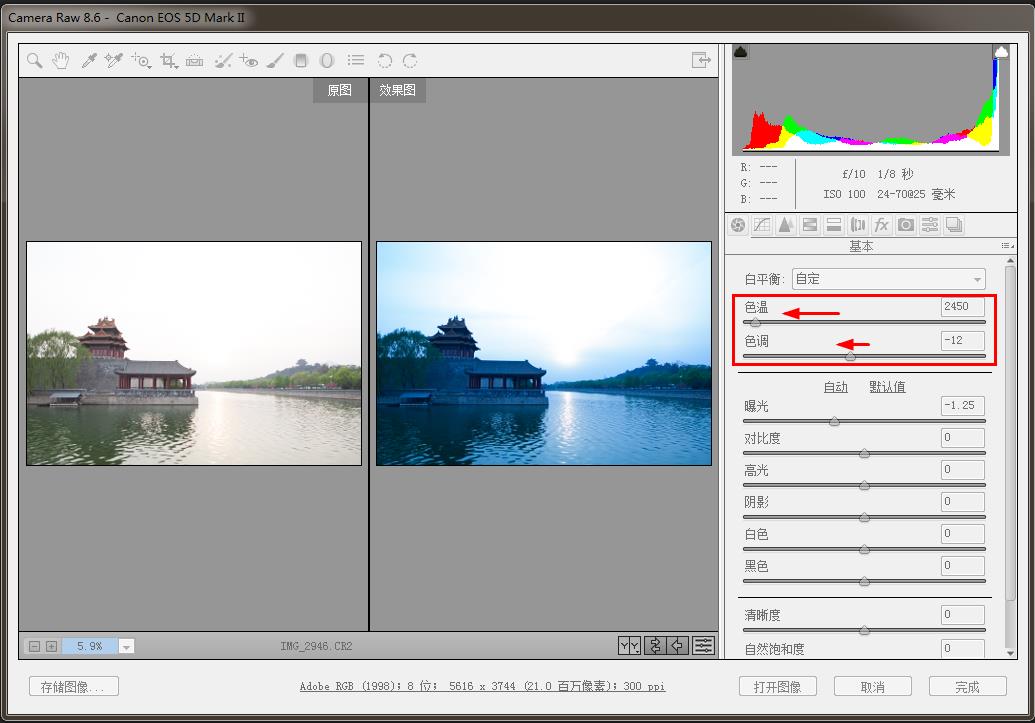Screen dimensions: 1035x723
Task: Select the Spot Removal tool
Action: tap(223, 61)
